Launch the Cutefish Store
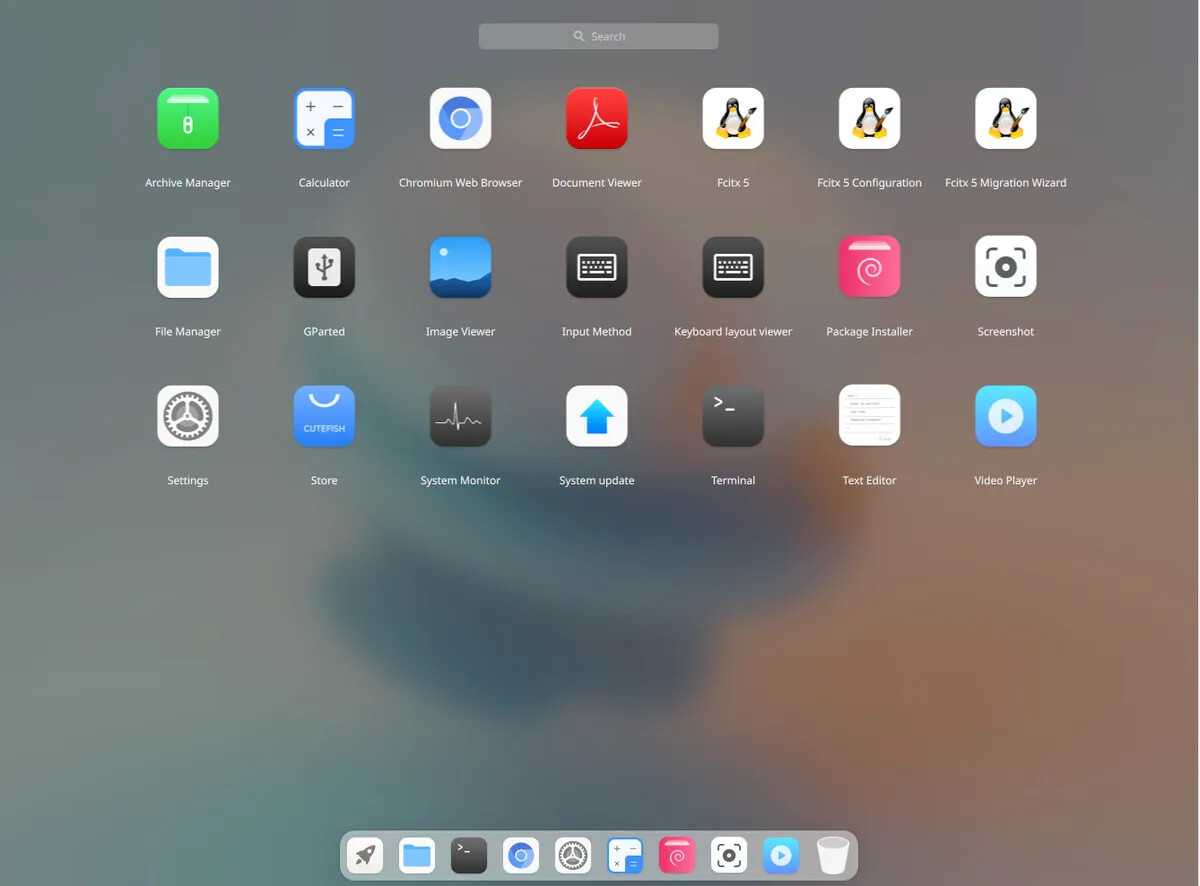This screenshot has width=1200, height=886. [324, 416]
